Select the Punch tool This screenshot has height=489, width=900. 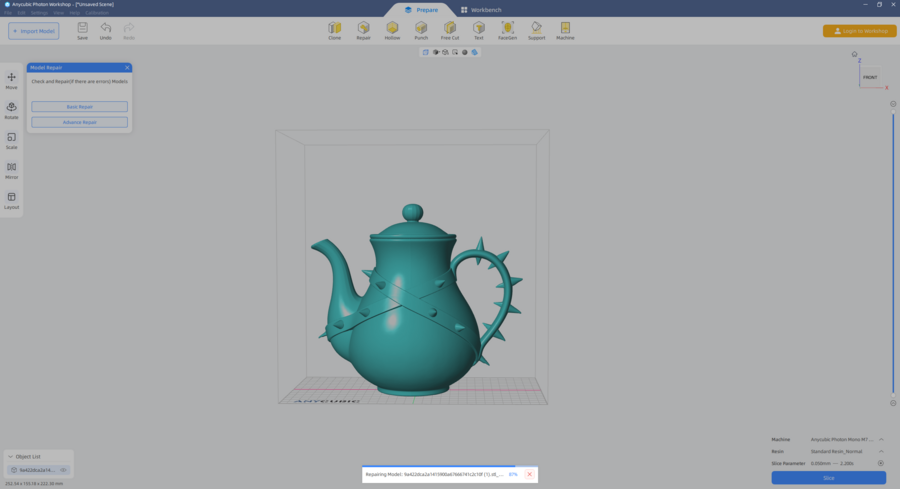coord(421,30)
